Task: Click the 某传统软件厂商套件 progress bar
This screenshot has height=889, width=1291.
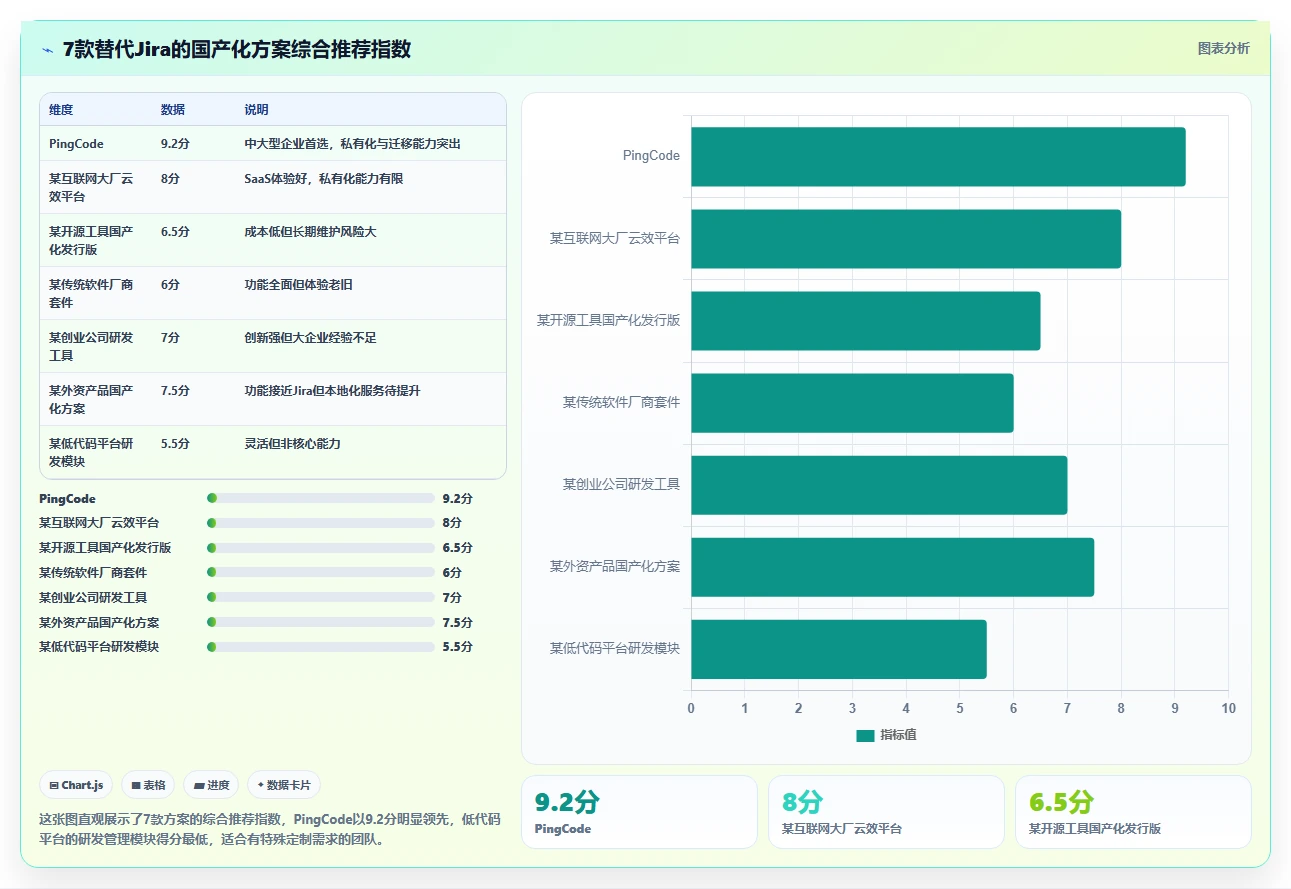Action: click(320, 573)
